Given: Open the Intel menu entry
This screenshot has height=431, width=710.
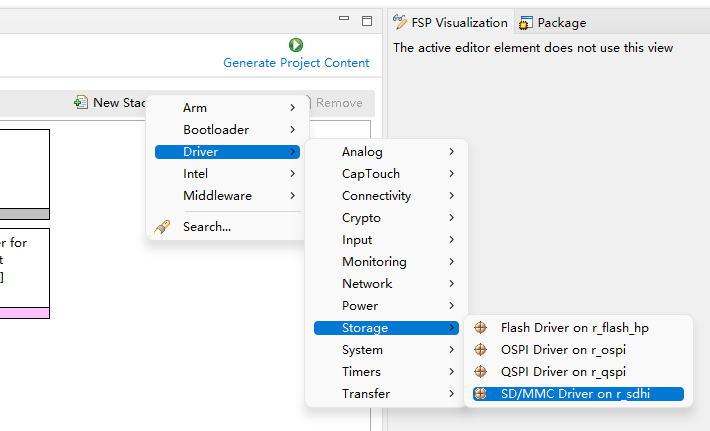Looking at the screenshot, I should [196, 174].
